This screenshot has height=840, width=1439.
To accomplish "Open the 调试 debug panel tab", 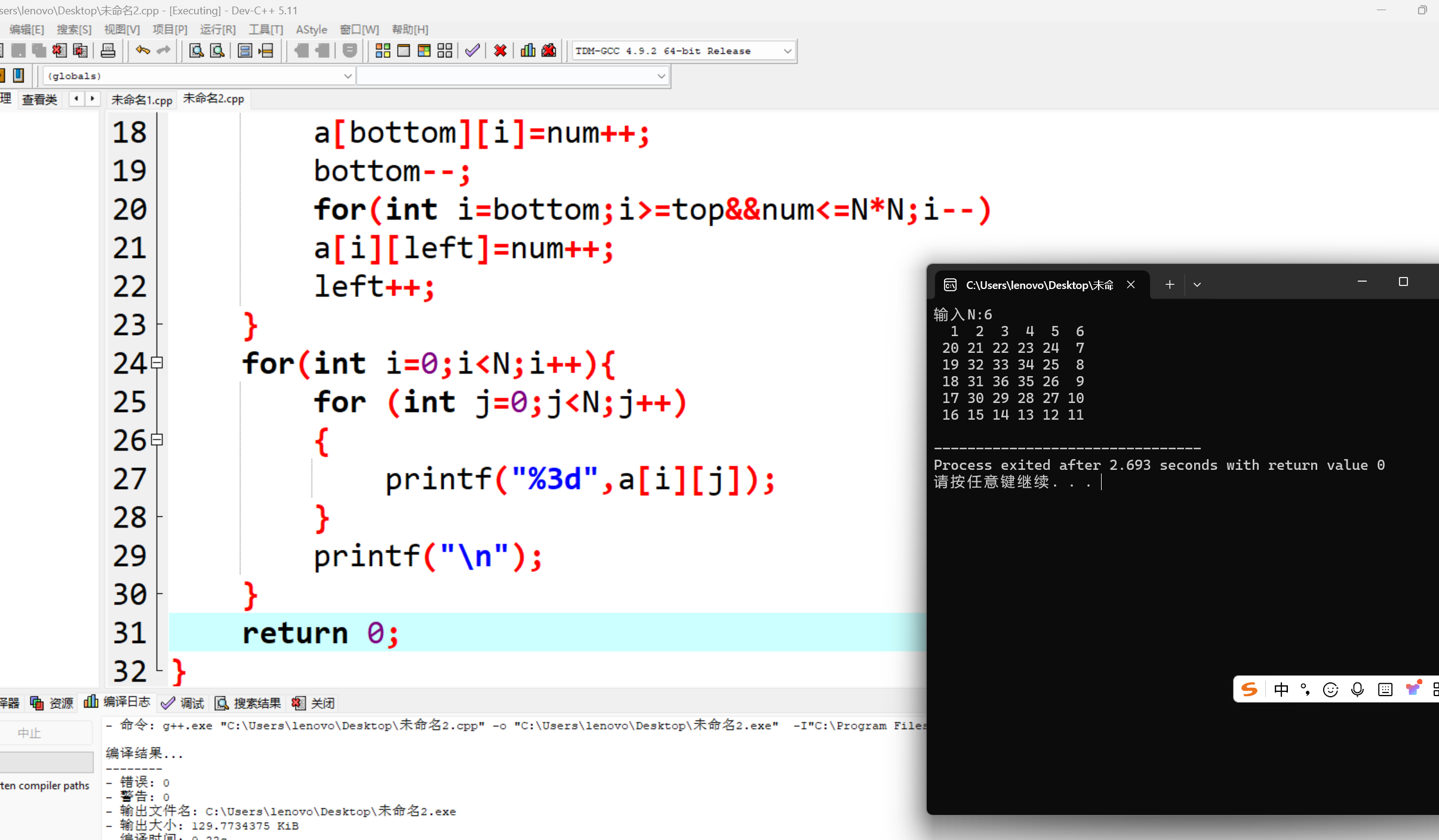I will tap(184, 703).
